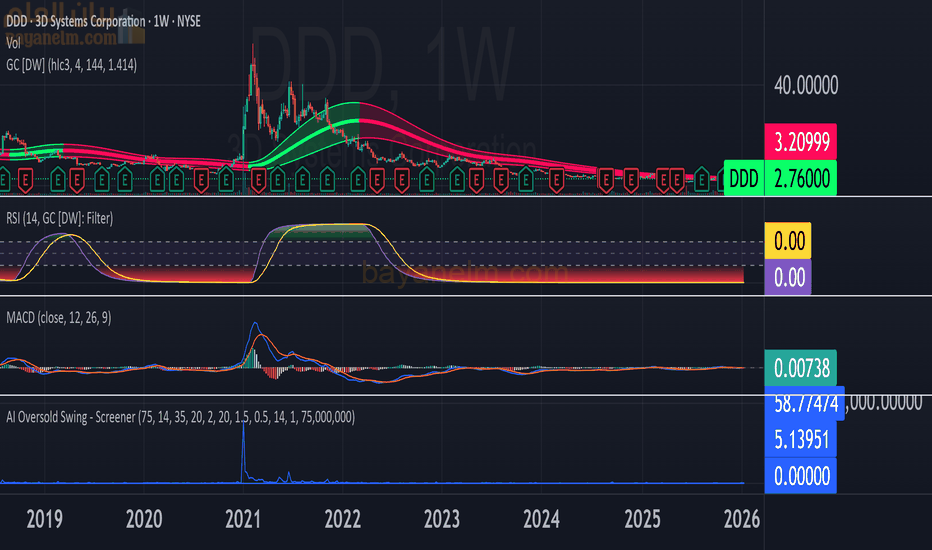Screen dimensions: 932x550
Task: Click the green 2.76000 current price label
Action: (x=799, y=180)
